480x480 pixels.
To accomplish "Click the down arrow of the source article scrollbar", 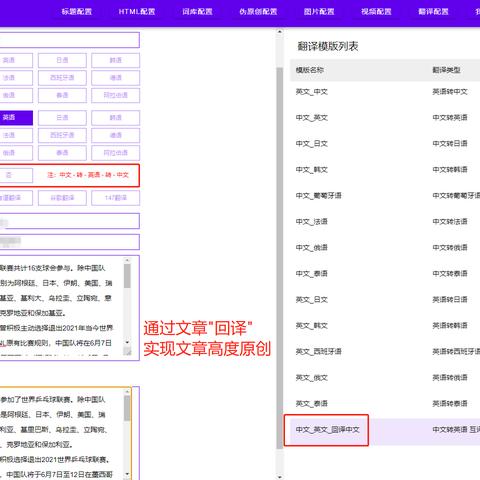I will pos(127,342).
